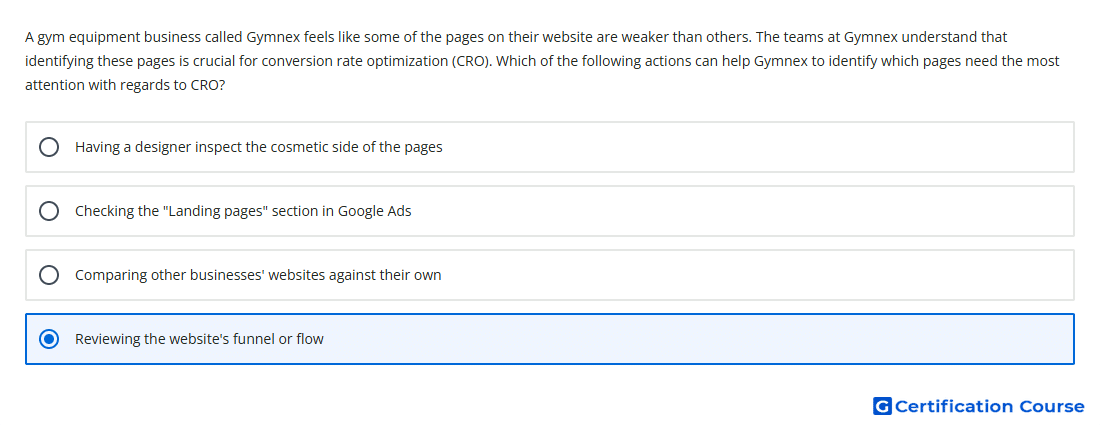Select the radio button for designer inspection option
The width and height of the screenshot is (1100, 425).
coord(49,147)
